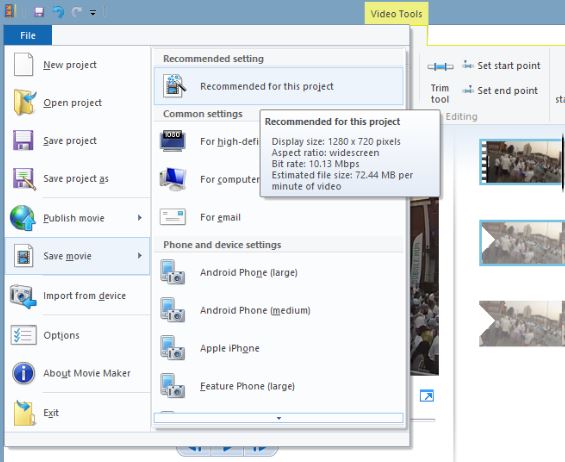The width and height of the screenshot is (565, 462).
Task: Select Save project as menu entry
Action: click(x=77, y=178)
